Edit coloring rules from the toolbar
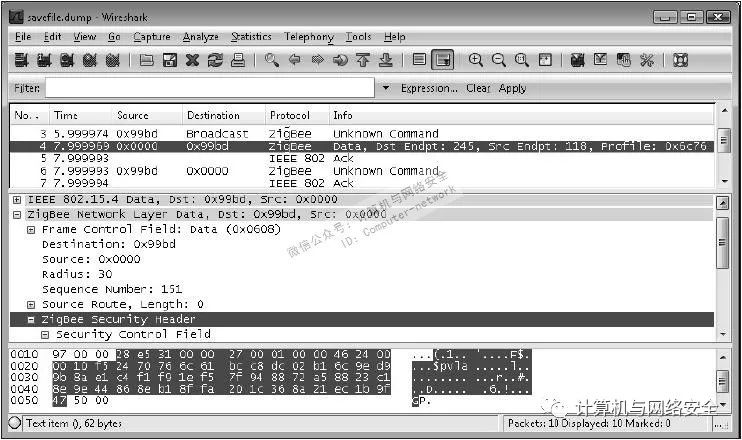Screen dimensions: 742x440 tap(623, 60)
